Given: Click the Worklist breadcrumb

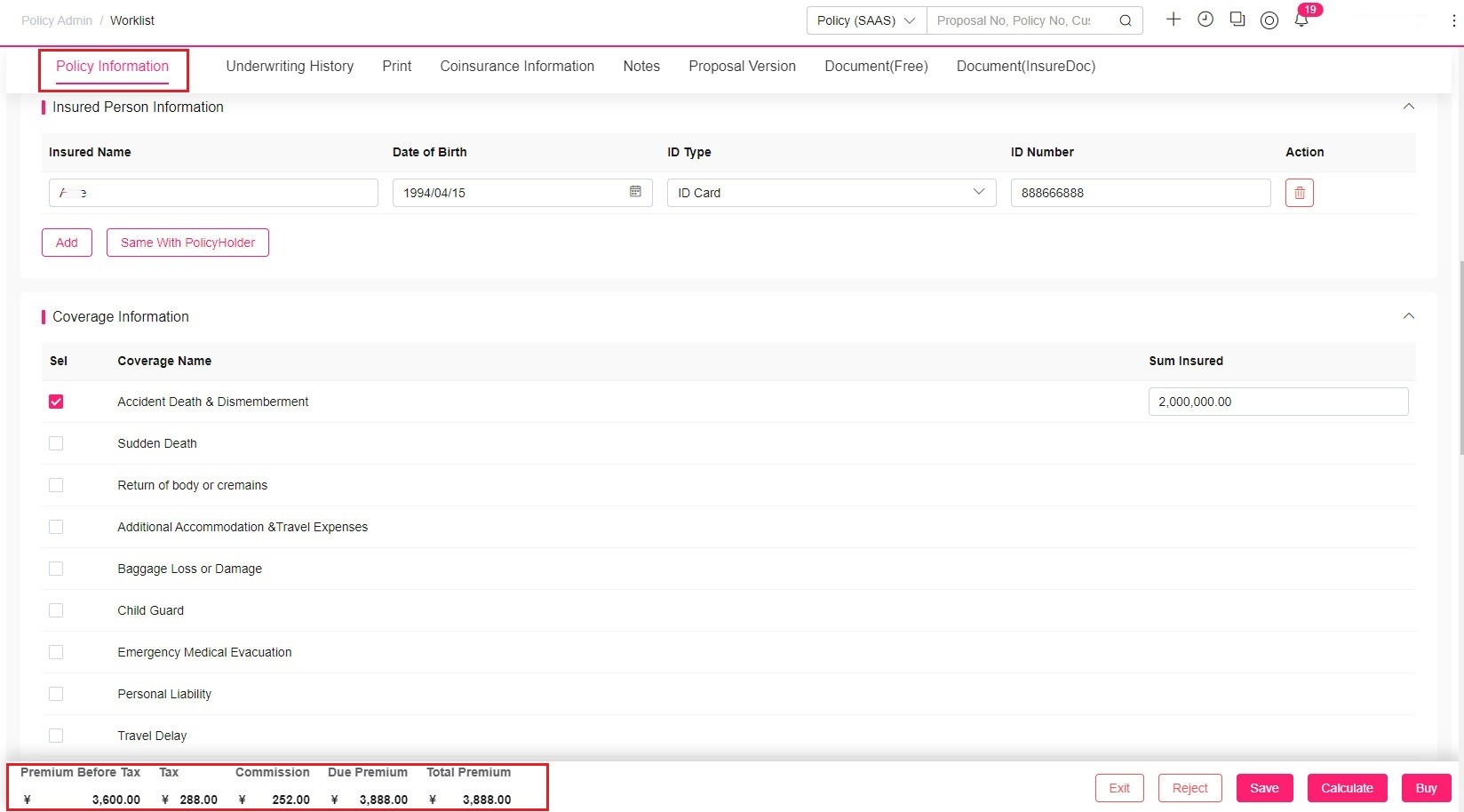Looking at the screenshot, I should pos(132,20).
